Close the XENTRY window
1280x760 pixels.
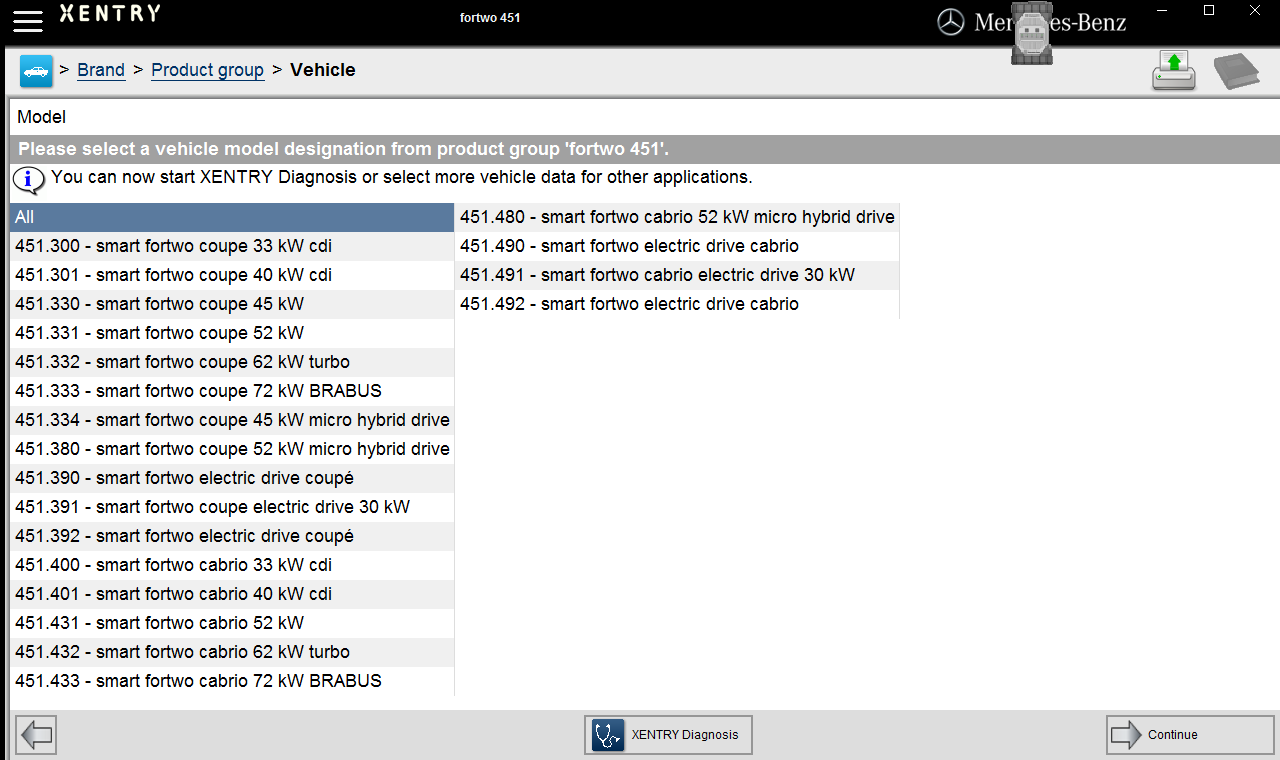coord(1256,11)
